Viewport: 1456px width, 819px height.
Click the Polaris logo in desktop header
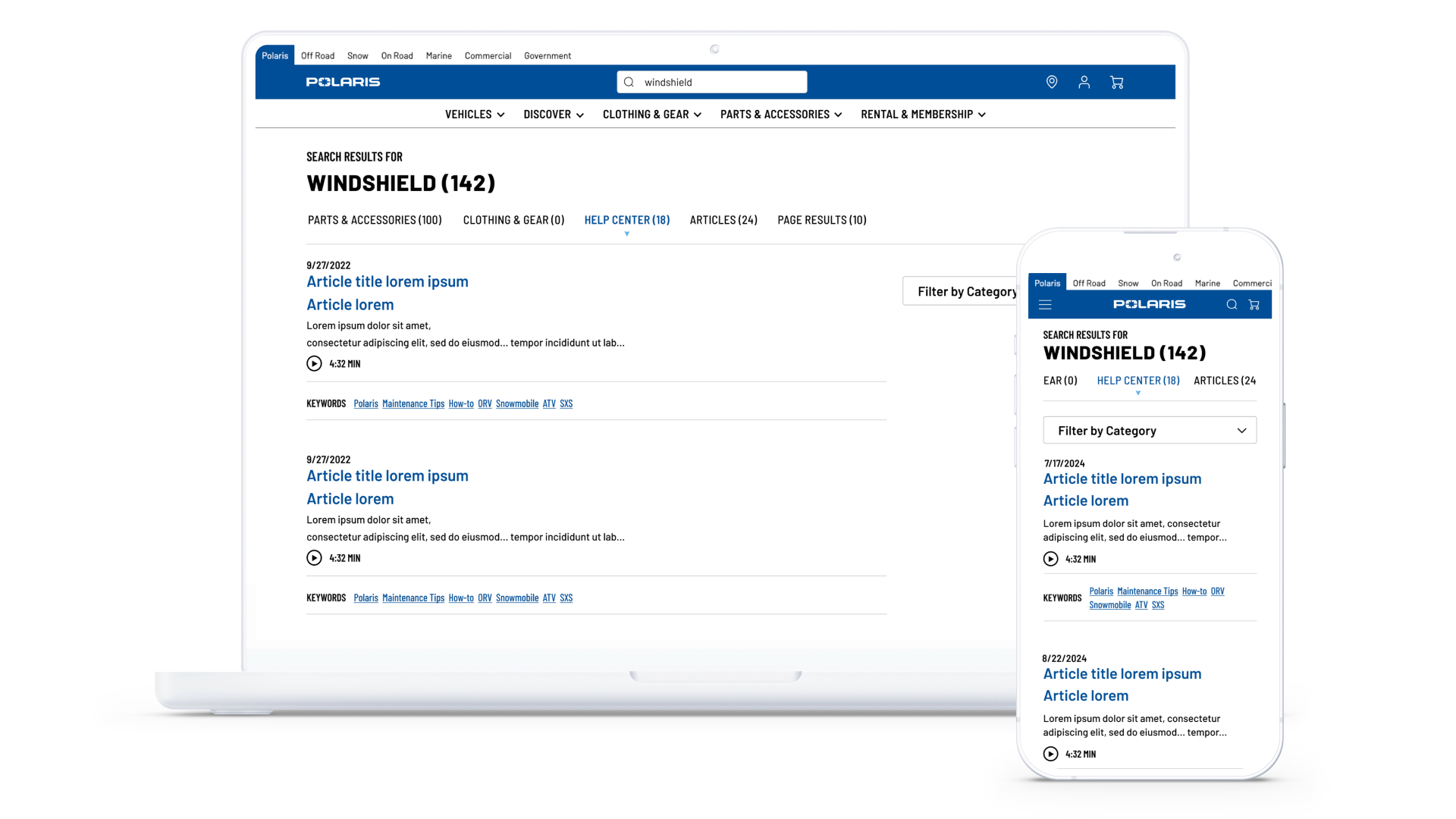[x=343, y=82]
